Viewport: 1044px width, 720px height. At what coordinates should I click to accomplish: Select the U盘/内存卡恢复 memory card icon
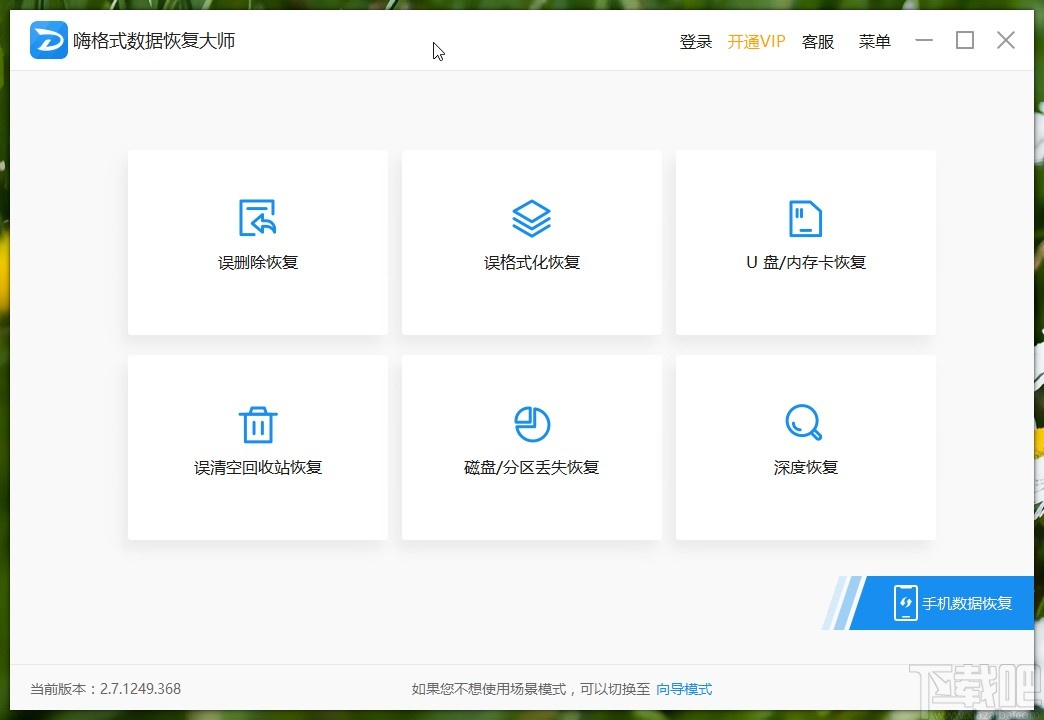coord(805,216)
